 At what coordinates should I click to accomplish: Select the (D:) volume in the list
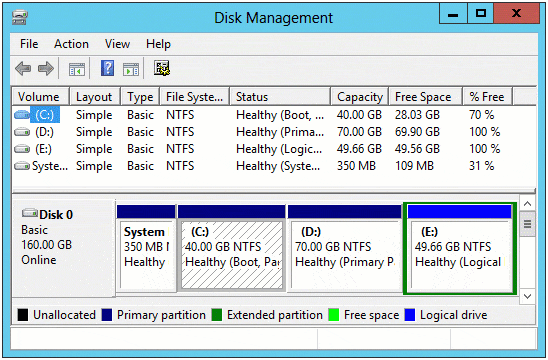pos(44,132)
